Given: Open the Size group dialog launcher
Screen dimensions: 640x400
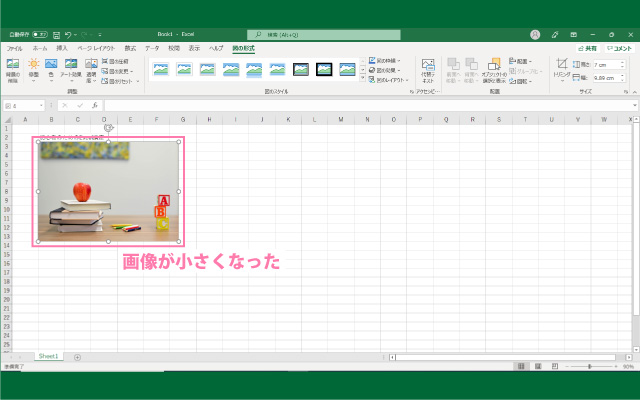Looking at the screenshot, I should point(626,92).
